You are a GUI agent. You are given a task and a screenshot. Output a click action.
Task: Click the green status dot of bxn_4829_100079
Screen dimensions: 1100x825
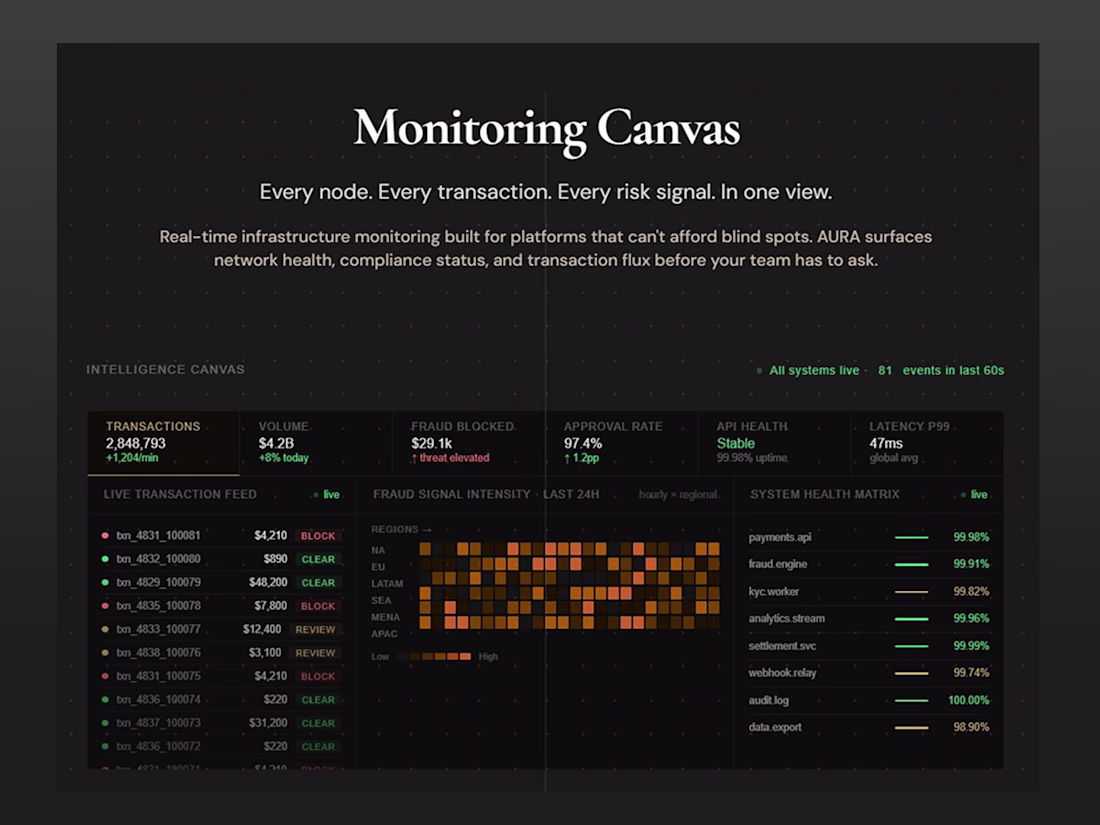(x=105, y=582)
